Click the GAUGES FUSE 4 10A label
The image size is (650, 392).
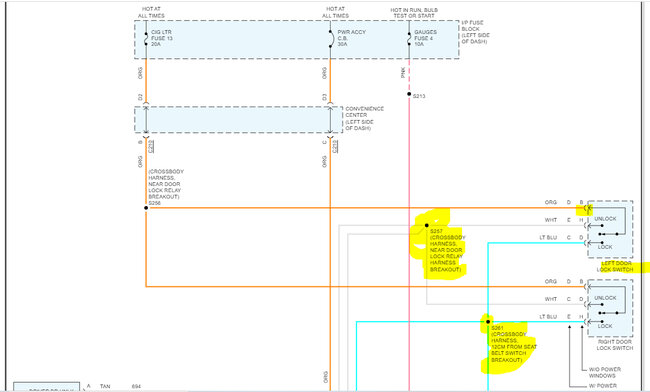click(425, 38)
